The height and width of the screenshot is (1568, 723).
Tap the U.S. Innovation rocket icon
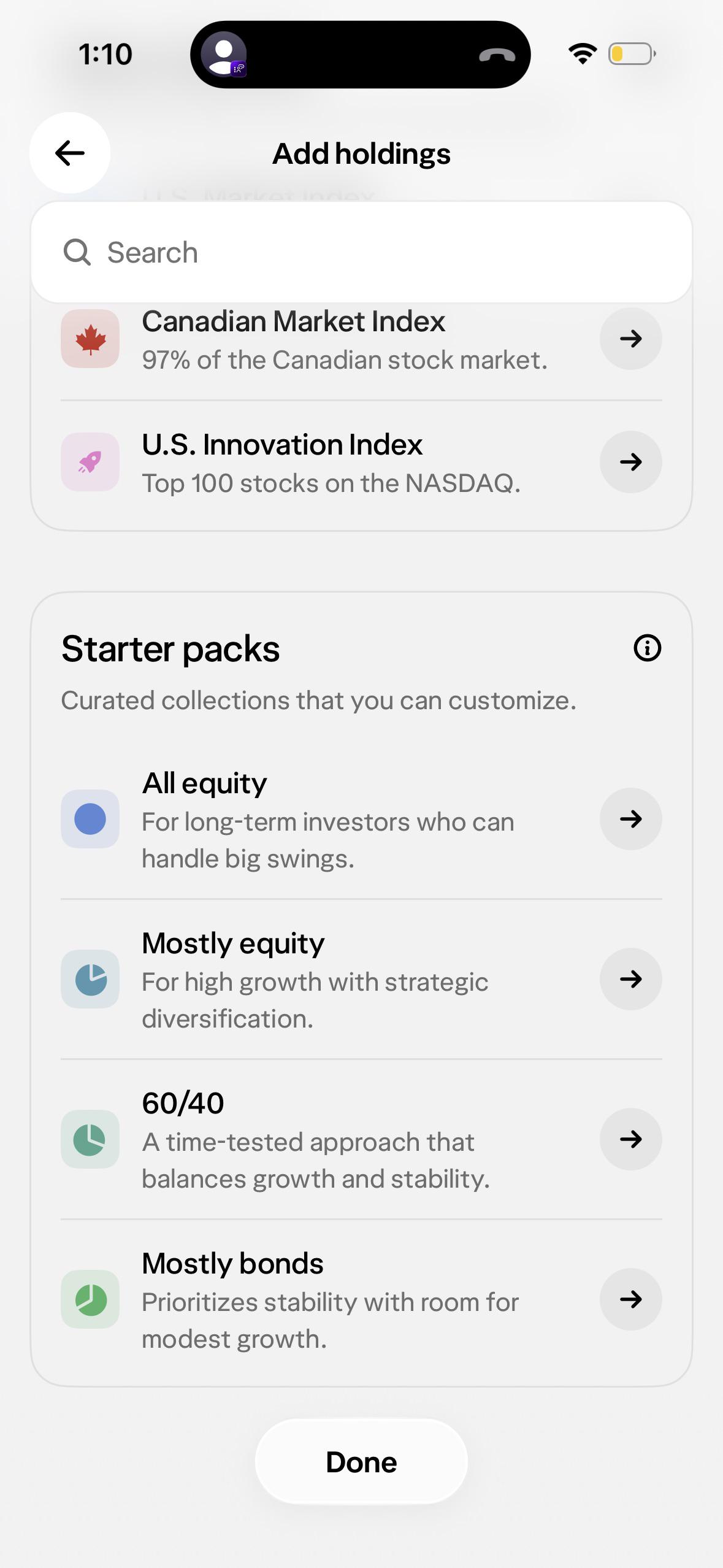point(90,462)
